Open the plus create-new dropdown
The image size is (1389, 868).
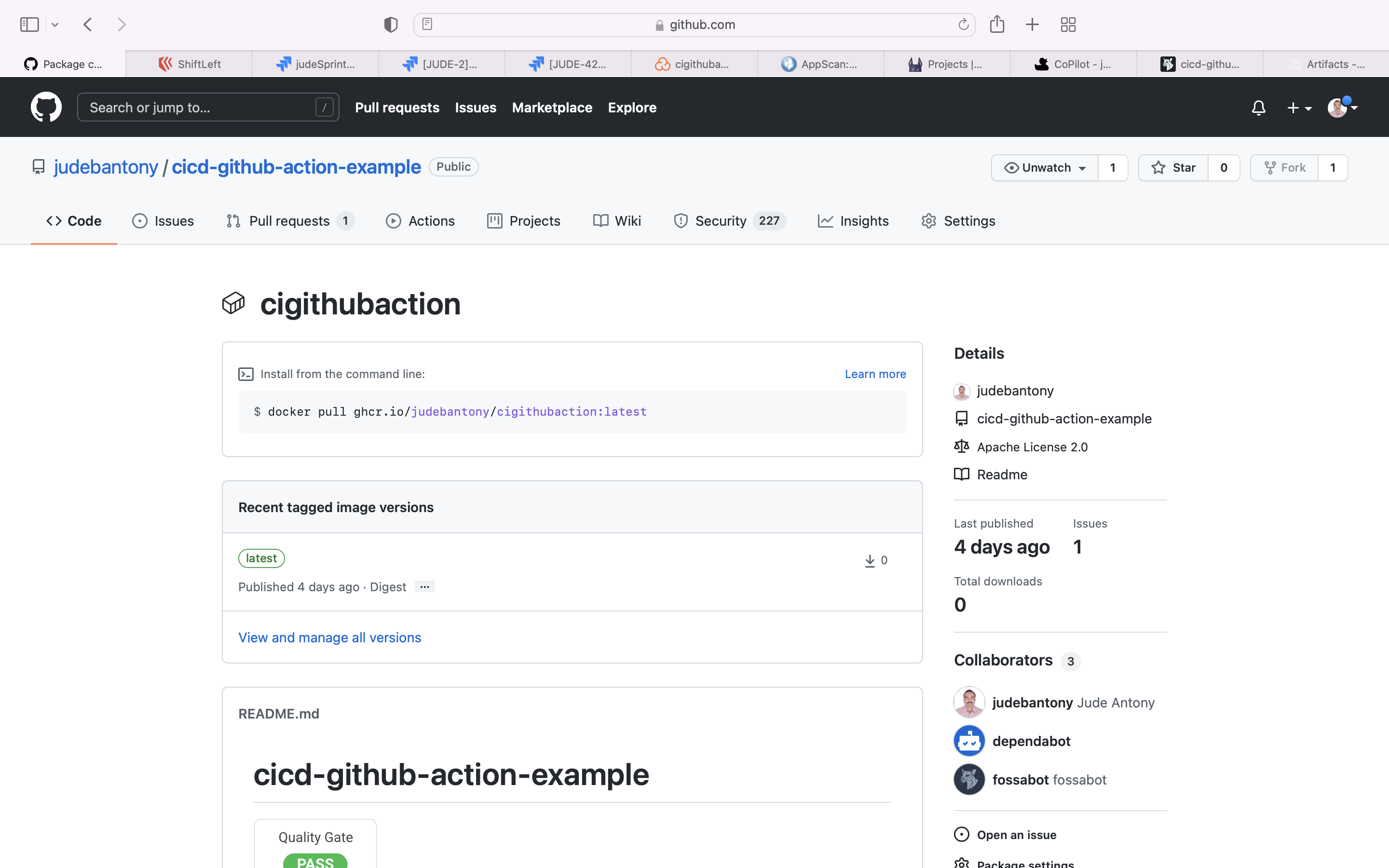click(1298, 108)
